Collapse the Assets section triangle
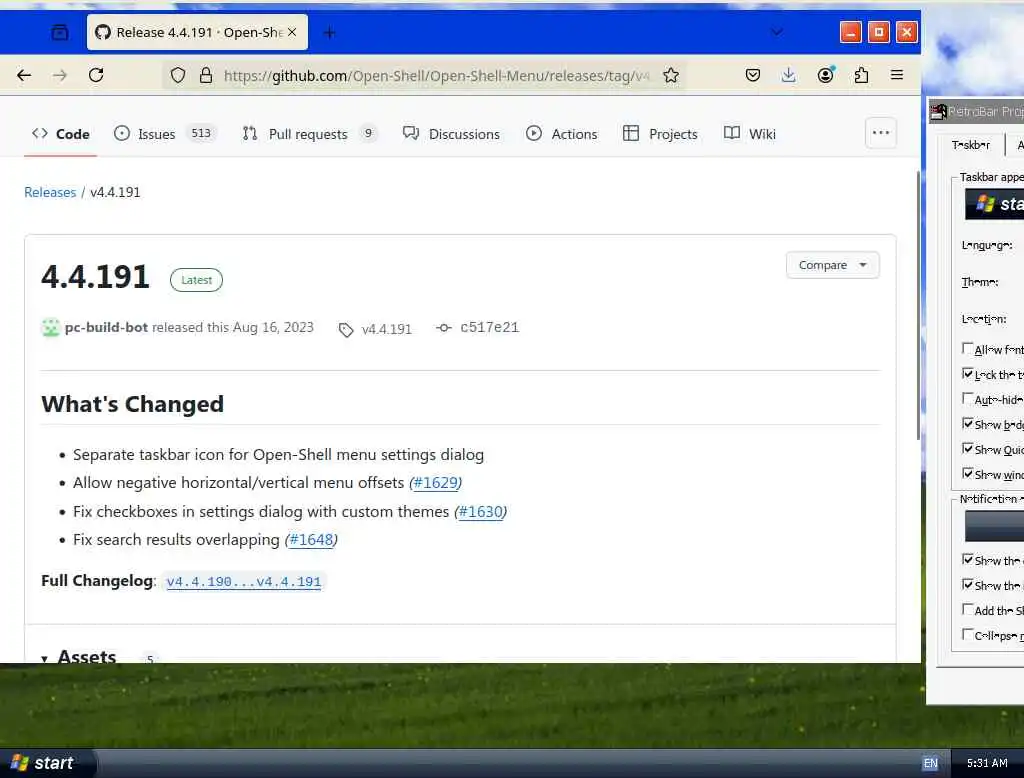 click(x=44, y=658)
